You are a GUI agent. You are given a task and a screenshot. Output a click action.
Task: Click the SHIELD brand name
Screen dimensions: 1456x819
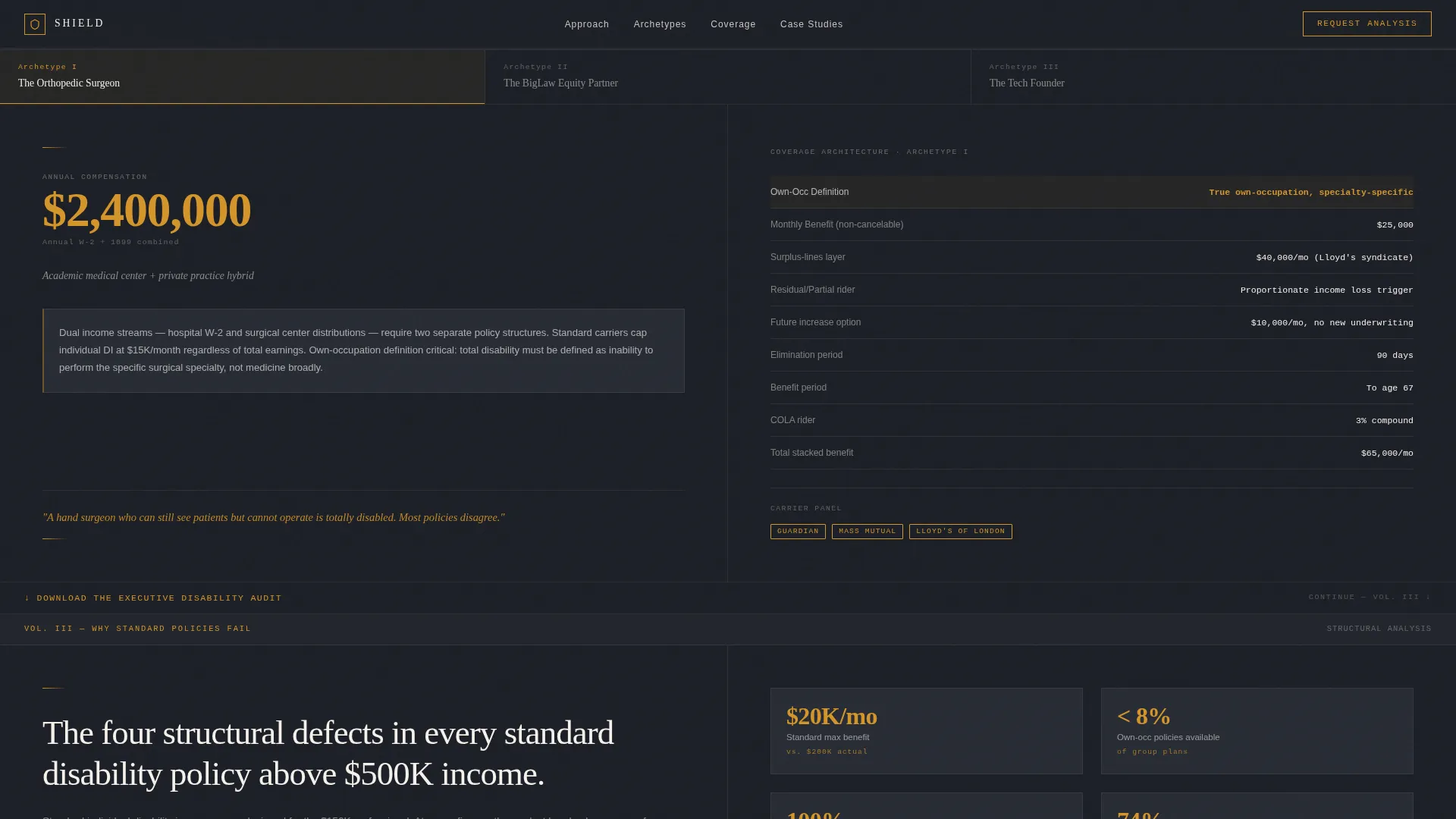80,24
